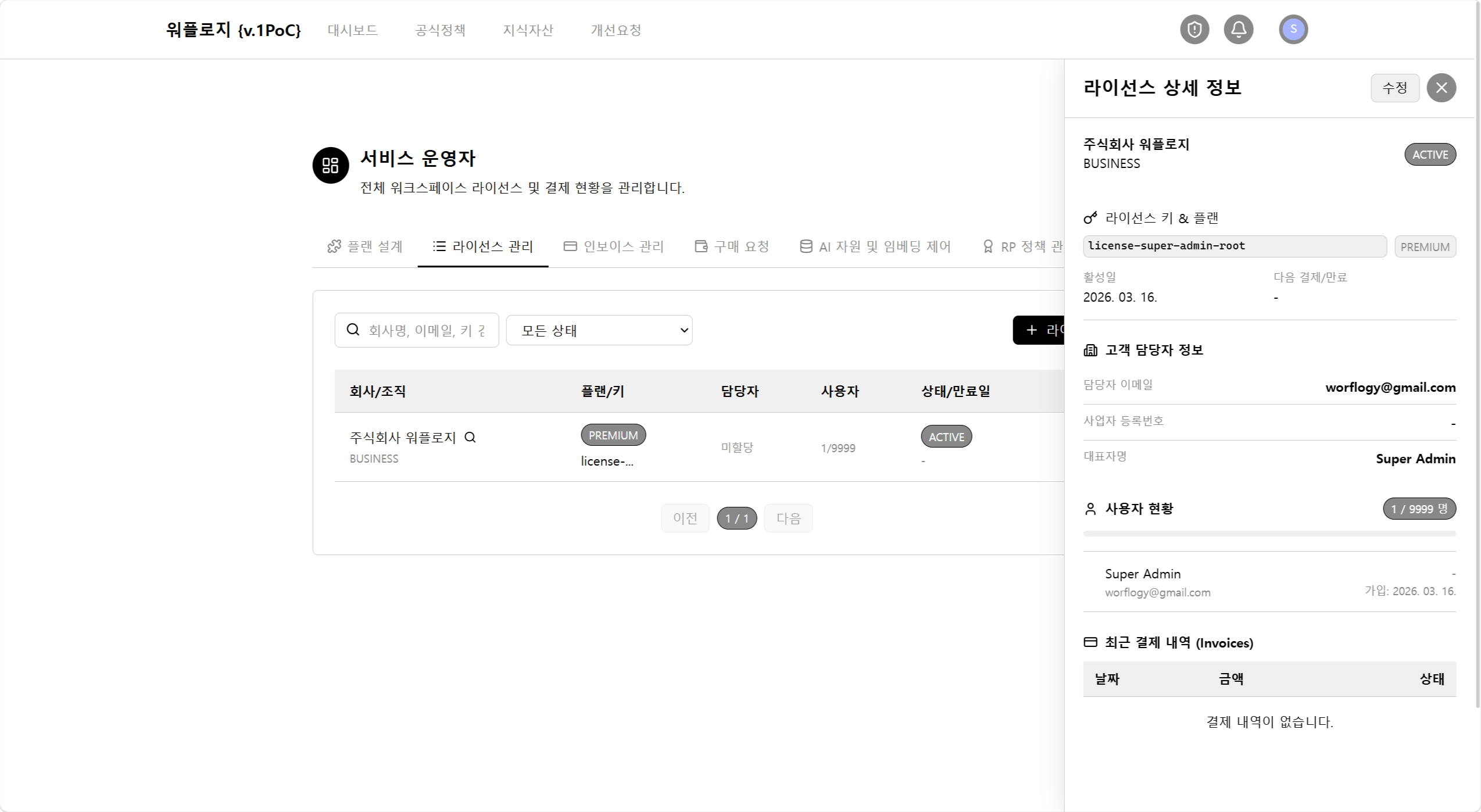Click the license-... key in table row
The width and height of the screenshot is (1481, 812).
click(x=607, y=461)
